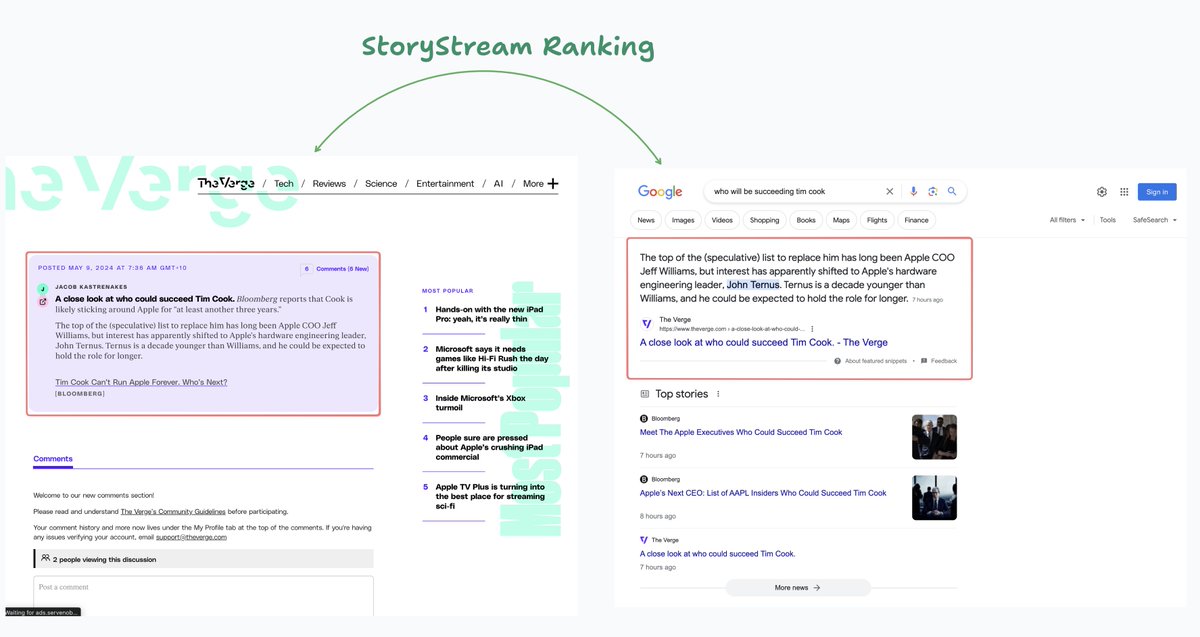Open 'People sure are pressed' iPad story

click(489, 447)
